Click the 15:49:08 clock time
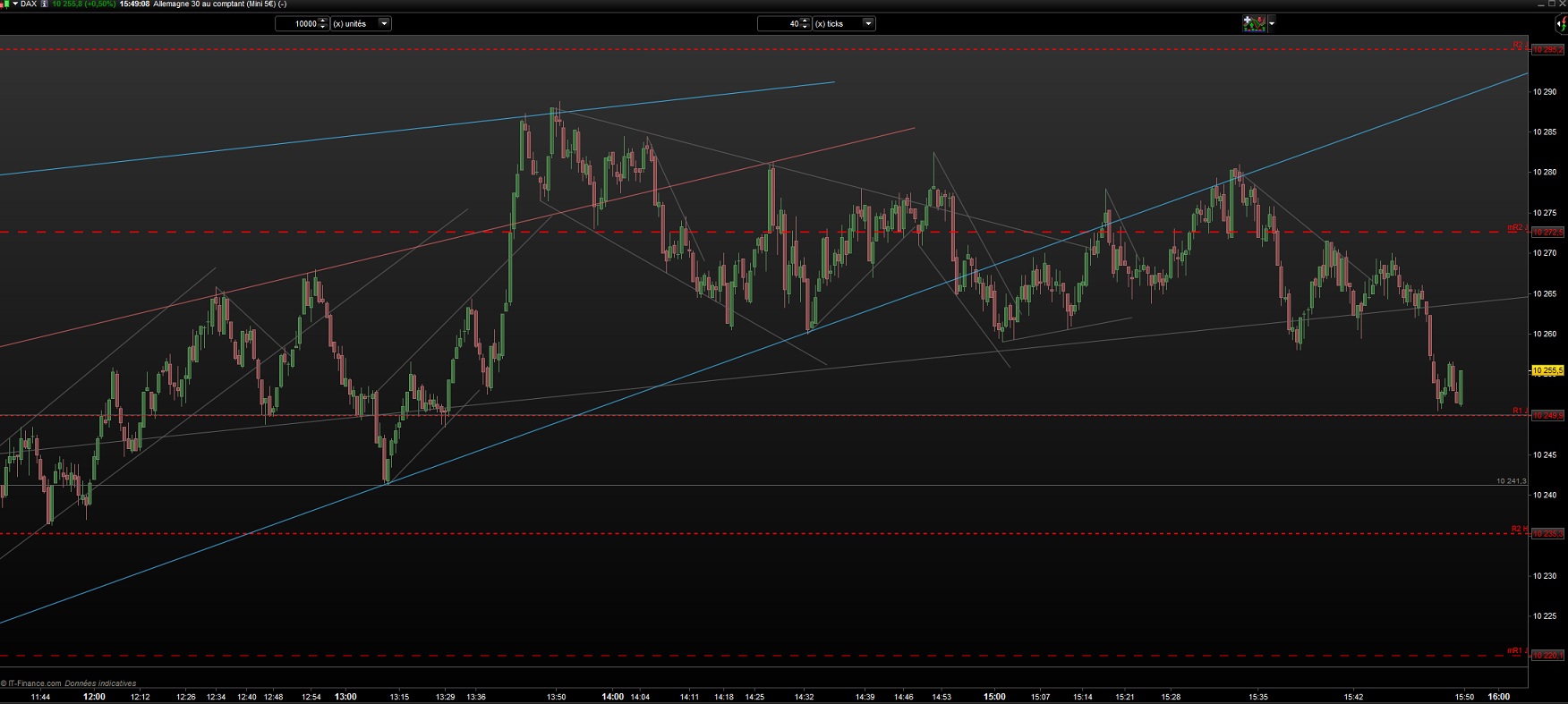Viewport: 1568px width, 704px height. (x=134, y=4)
